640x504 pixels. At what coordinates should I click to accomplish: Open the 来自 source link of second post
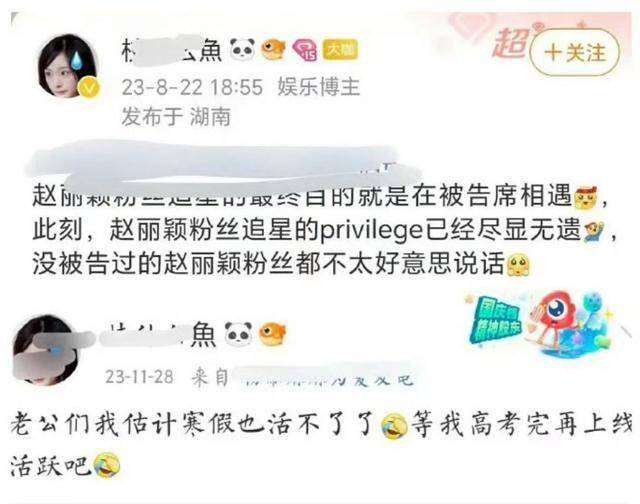pyautogui.click(x=303, y=377)
